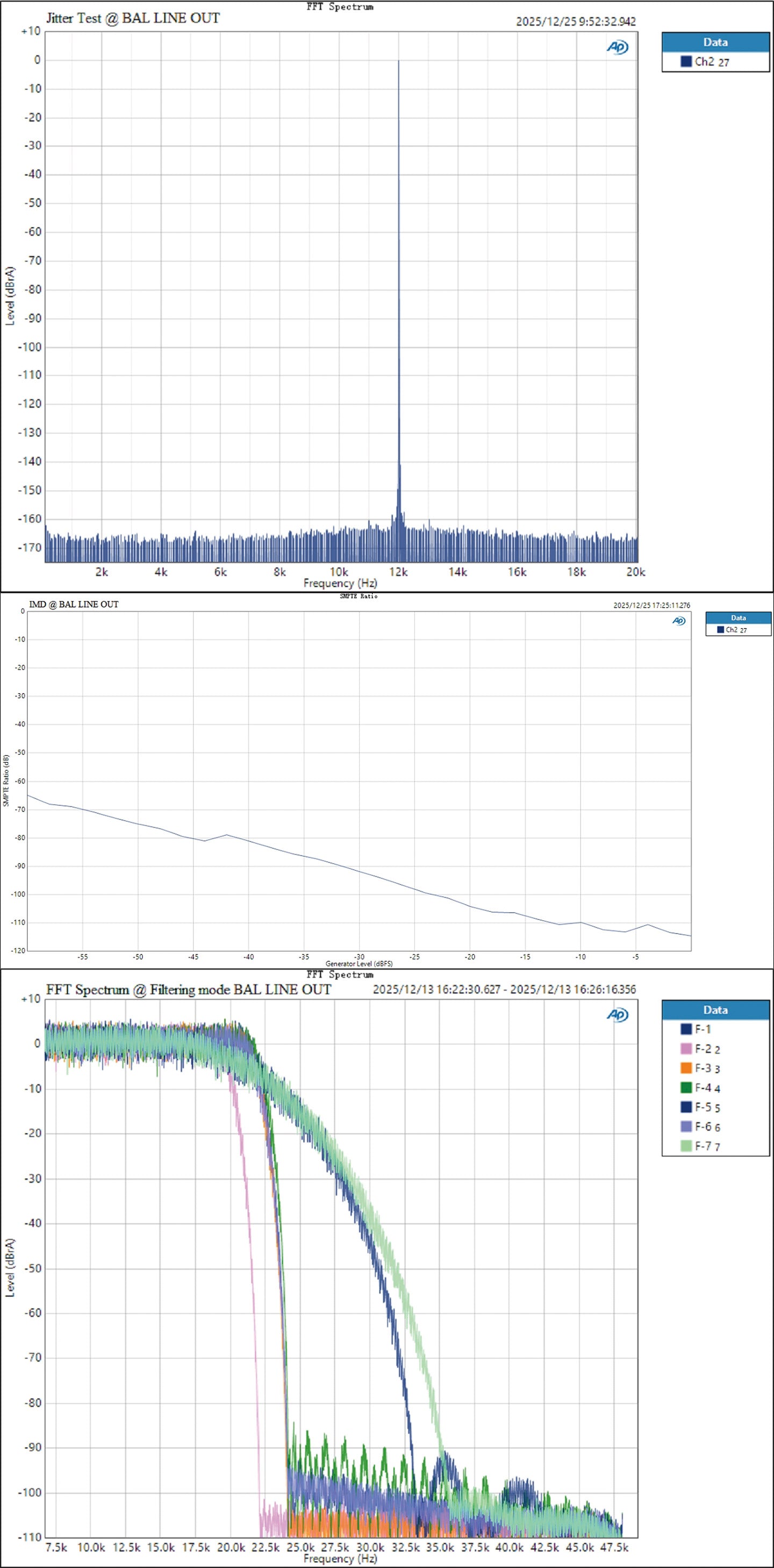774x1568 pixels.
Task: Select the F-5 legend entry
Action: (700, 1107)
